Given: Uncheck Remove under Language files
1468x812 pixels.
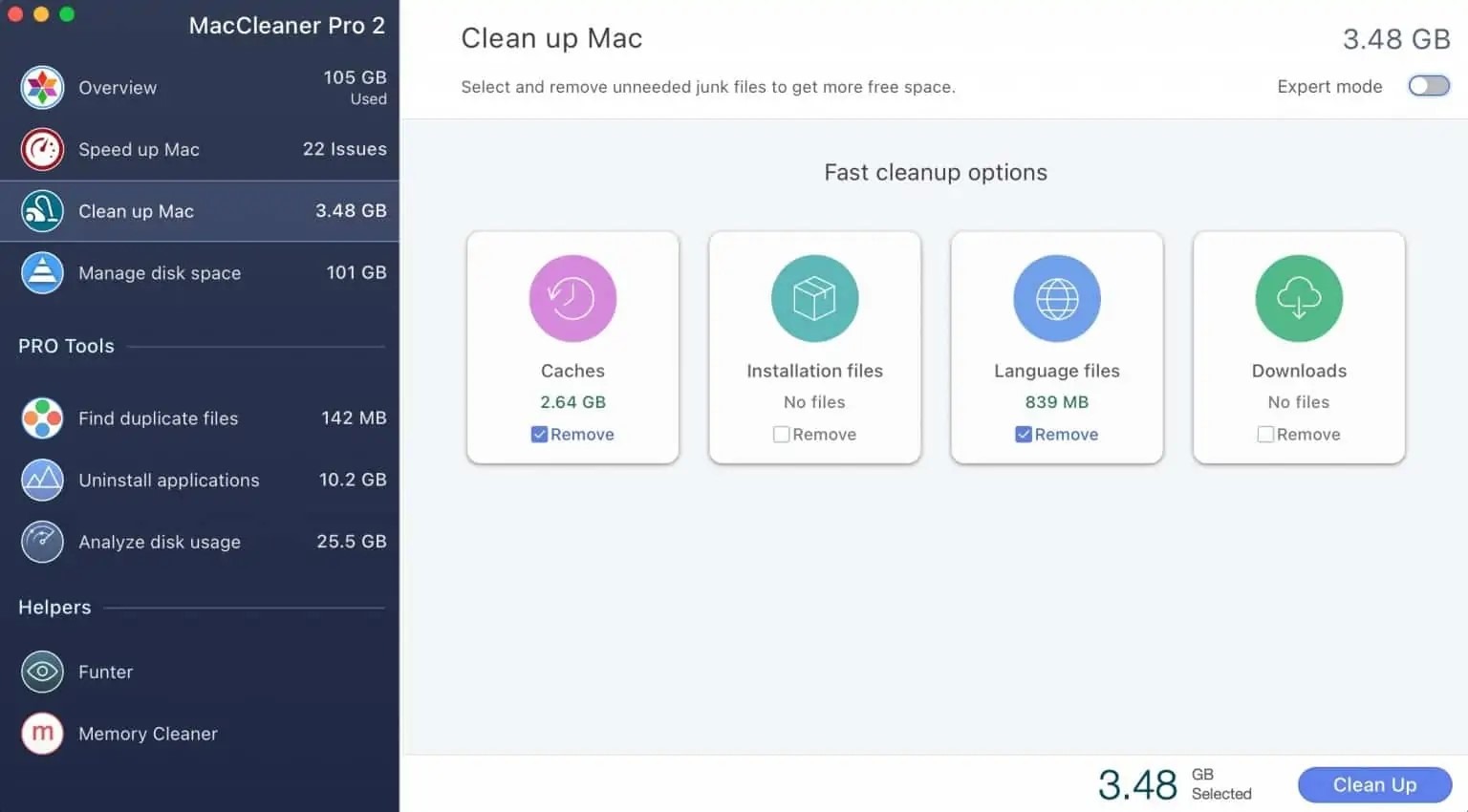Looking at the screenshot, I should pyautogui.click(x=1023, y=435).
